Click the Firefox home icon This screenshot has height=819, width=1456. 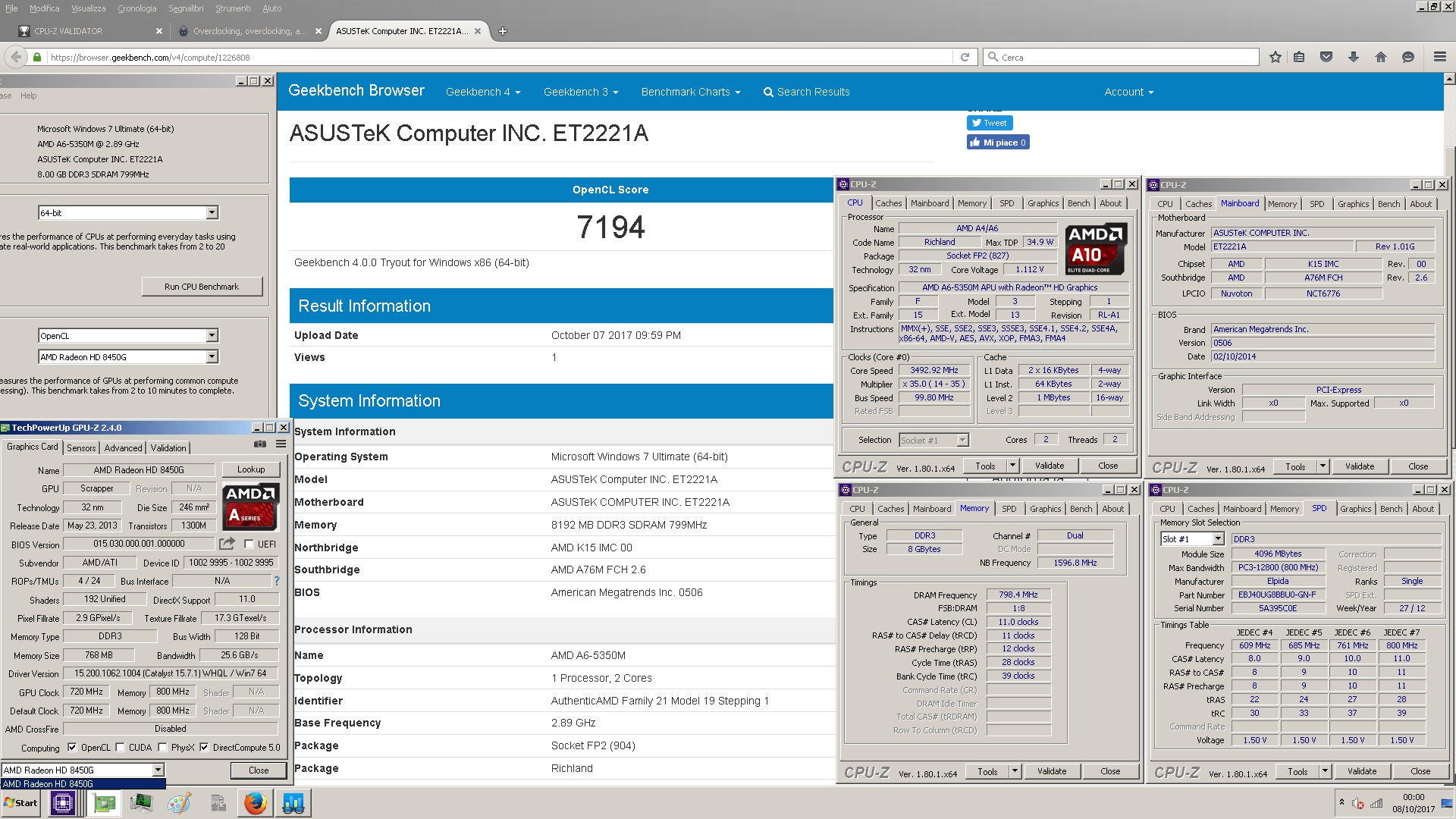(1381, 57)
